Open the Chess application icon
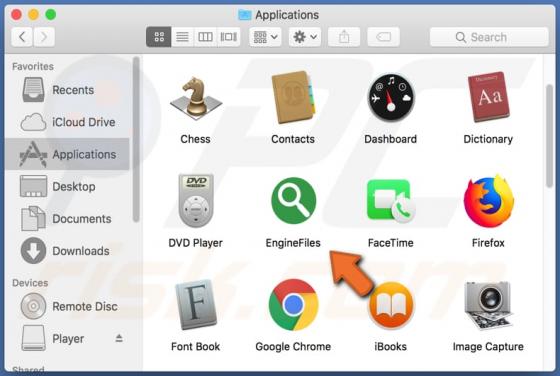 tap(196, 99)
